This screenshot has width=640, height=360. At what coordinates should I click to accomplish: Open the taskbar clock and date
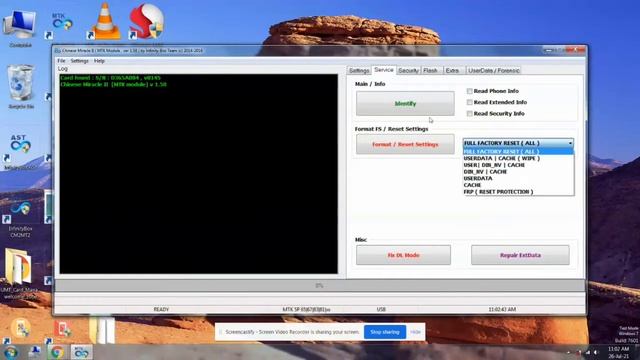click(x=618, y=352)
